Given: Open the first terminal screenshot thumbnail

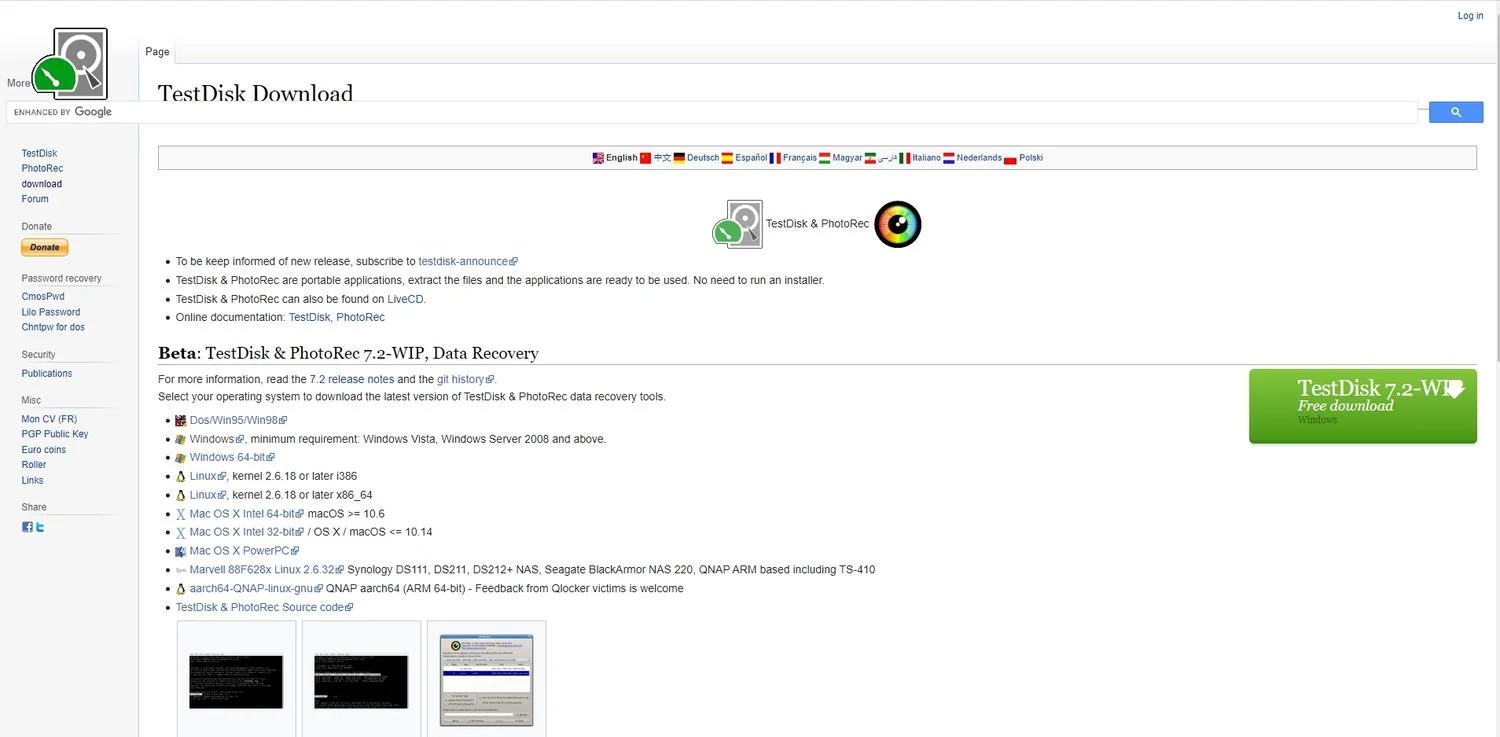Looking at the screenshot, I should click(x=236, y=682).
